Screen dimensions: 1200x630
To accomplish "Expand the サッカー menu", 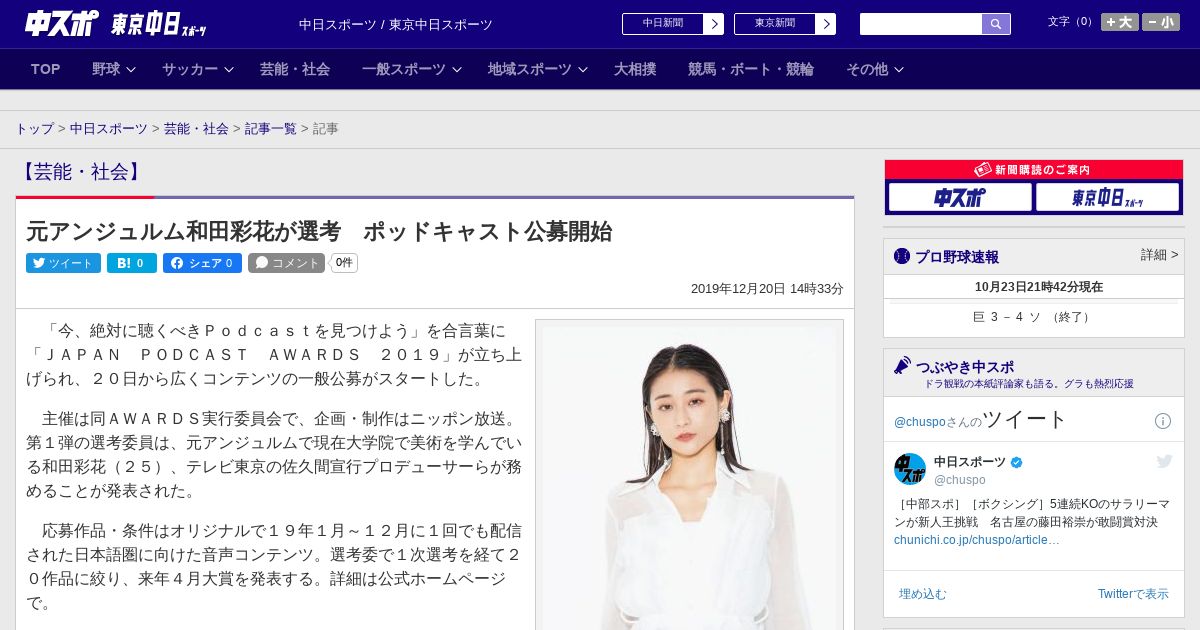I will click(198, 69).
